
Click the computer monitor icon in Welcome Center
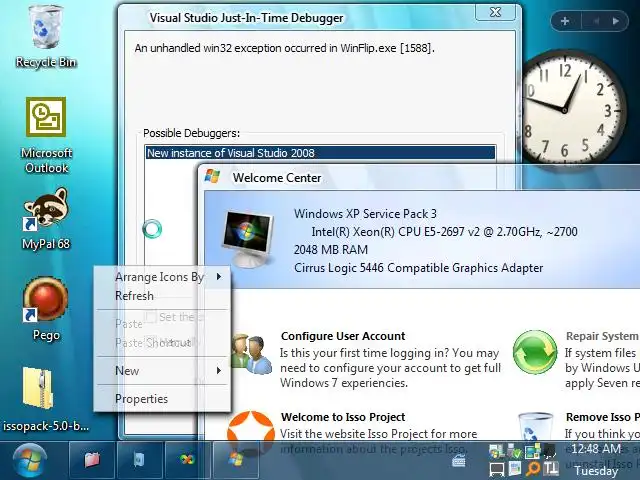point(248,239)
